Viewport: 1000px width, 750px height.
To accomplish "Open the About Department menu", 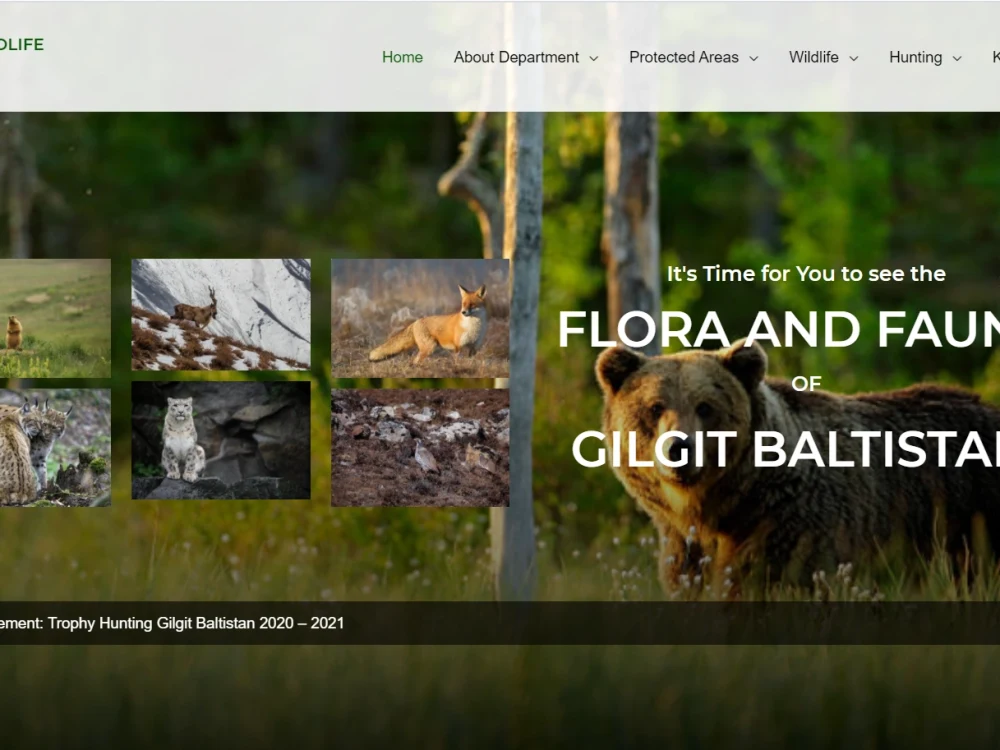I will (516, 57).
